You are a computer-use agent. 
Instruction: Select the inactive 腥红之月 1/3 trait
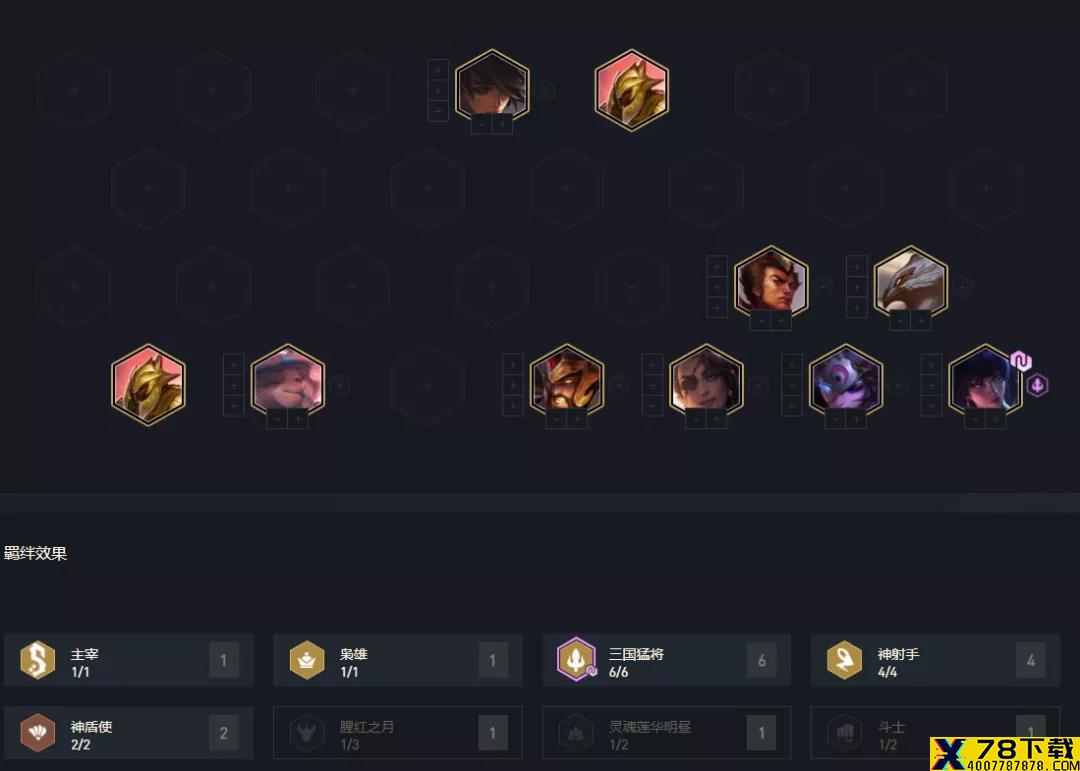pos(398,732)
